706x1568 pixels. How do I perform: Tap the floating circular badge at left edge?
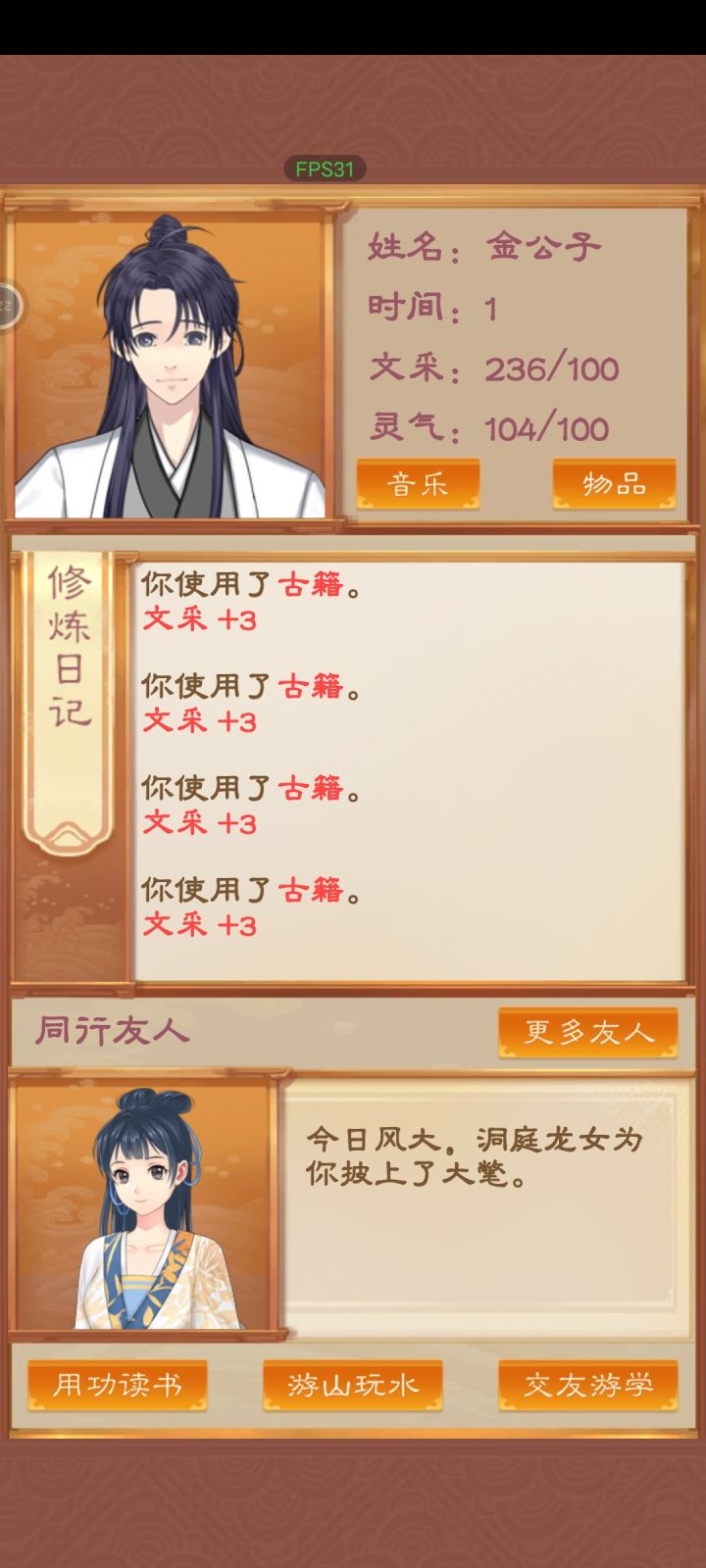tap(8, 306)
